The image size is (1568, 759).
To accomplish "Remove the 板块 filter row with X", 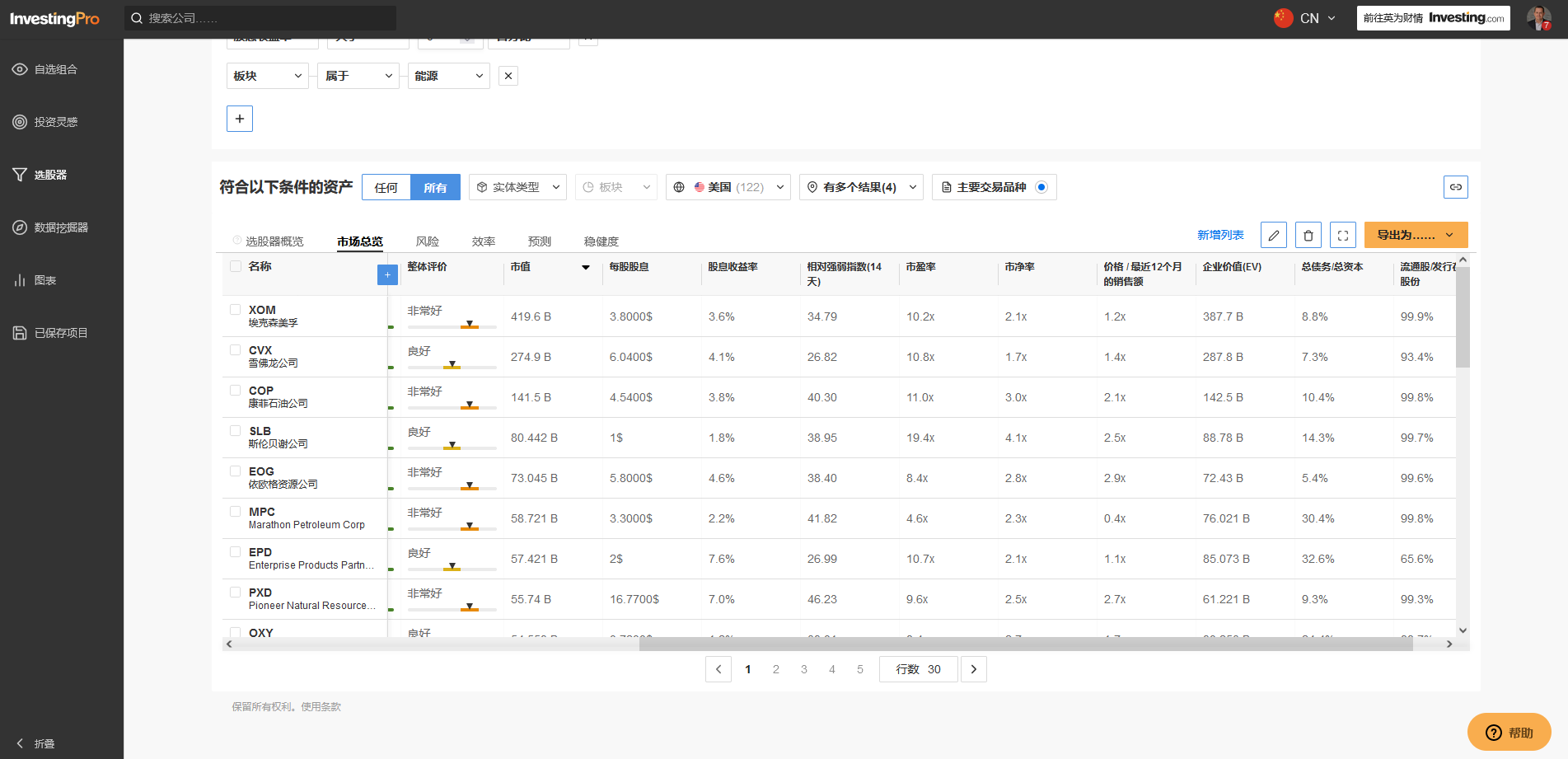I will [508, 76].
